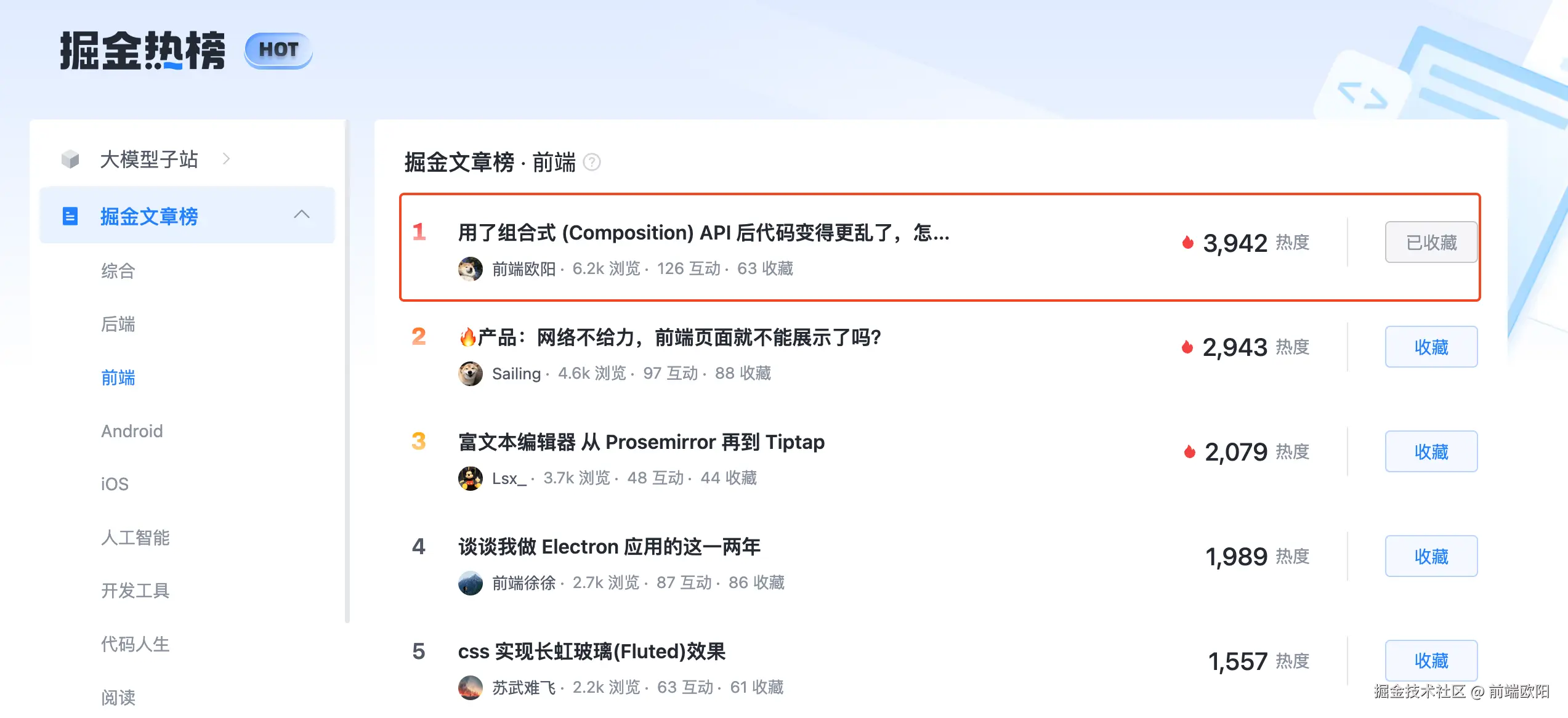The image size is (1568, 718).
Task: Favorite the Electron article by clicking 收藏
Action: pos(1431,556)
